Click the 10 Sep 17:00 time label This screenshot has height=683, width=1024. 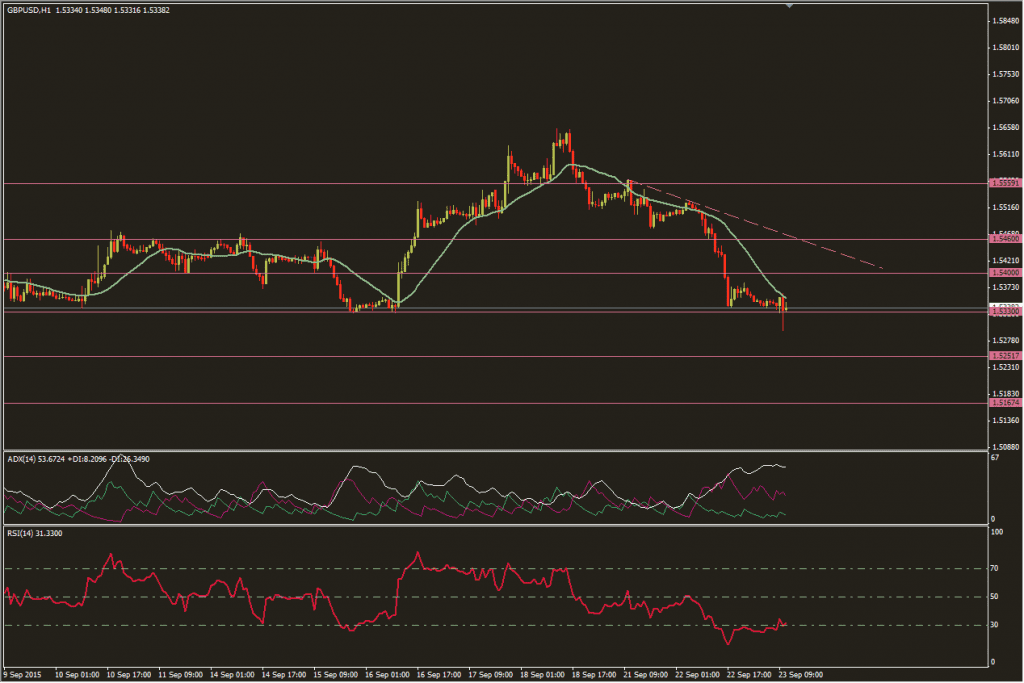(x=129, y=675)
